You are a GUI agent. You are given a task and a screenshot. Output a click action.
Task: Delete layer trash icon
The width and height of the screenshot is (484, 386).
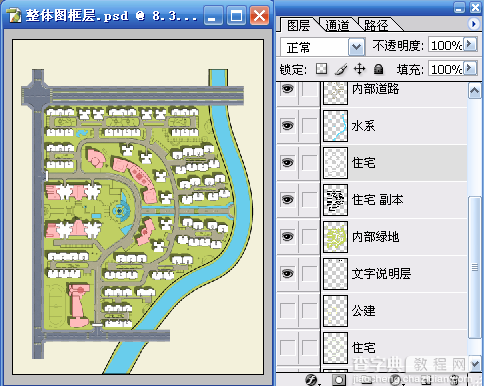(455, 380)
